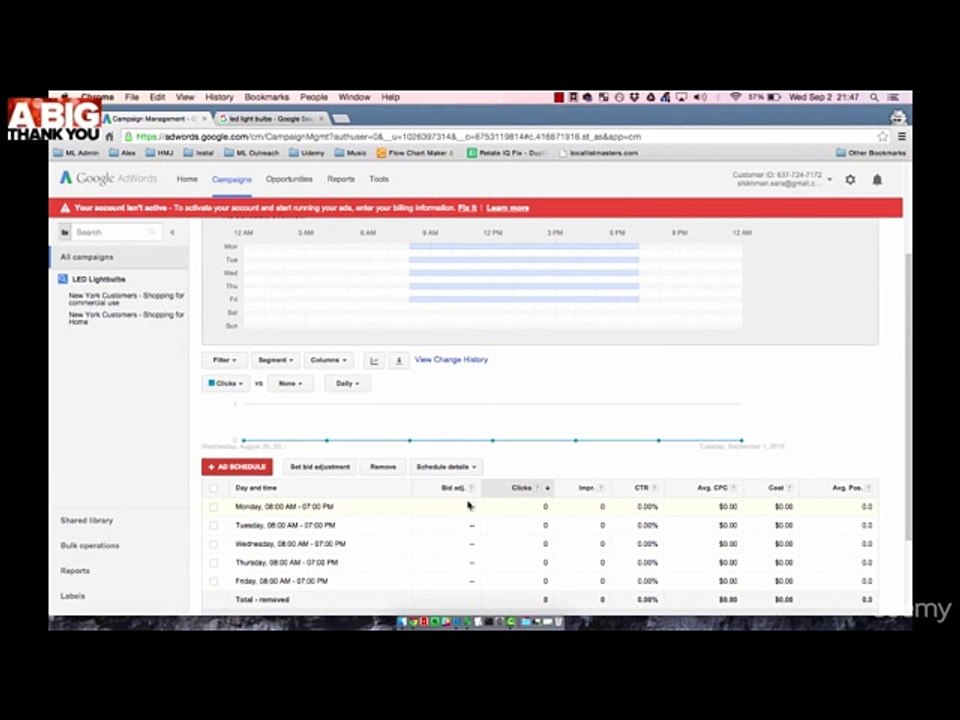Open the notifications bell icon
The height and width of the screenshot is (720, 960).
click(x=877, y=179)
